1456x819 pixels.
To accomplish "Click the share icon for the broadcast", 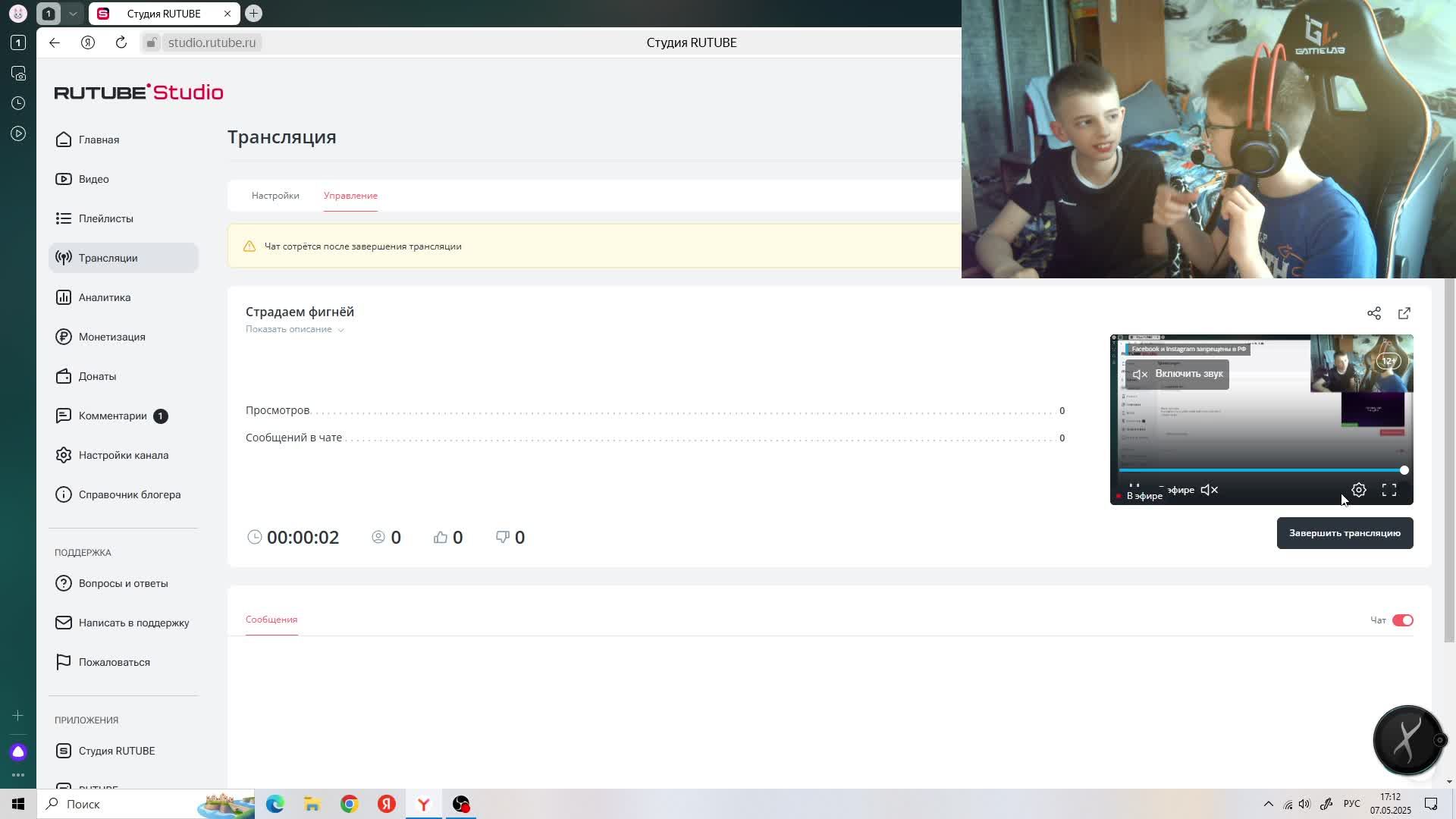I will coord(1373,313).
